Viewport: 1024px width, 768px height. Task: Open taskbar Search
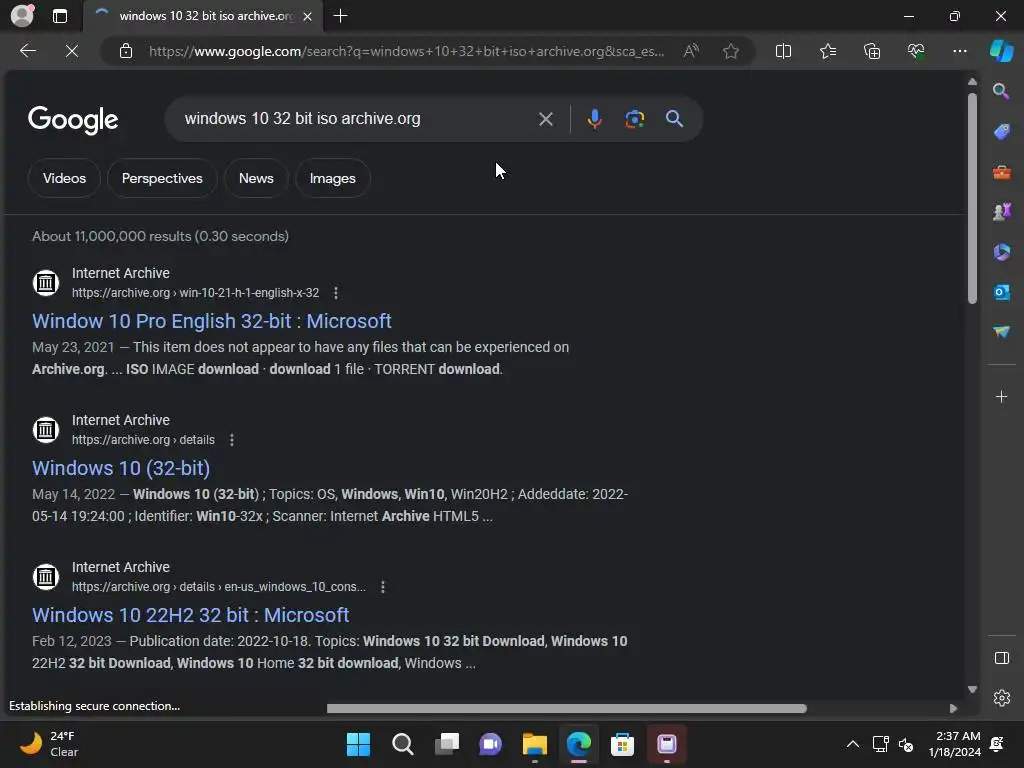(402, 744)
